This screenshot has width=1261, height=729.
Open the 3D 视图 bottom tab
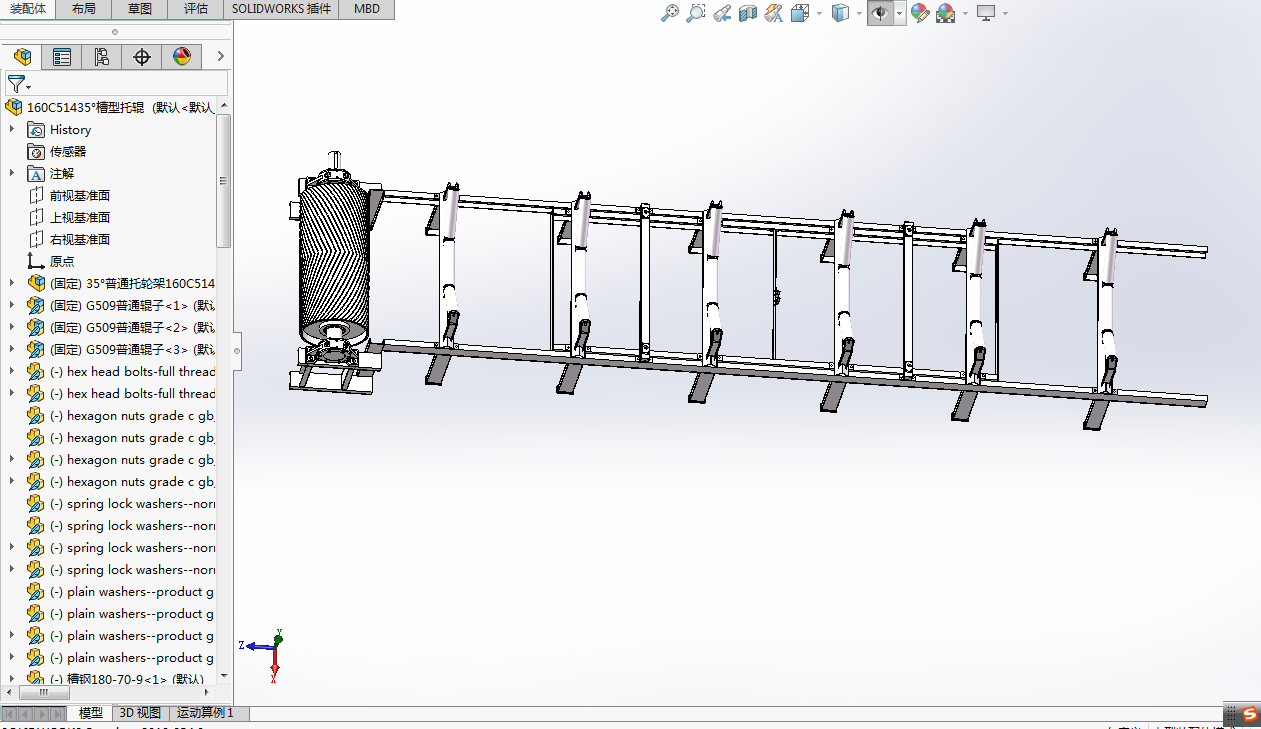tap(140, 713)
